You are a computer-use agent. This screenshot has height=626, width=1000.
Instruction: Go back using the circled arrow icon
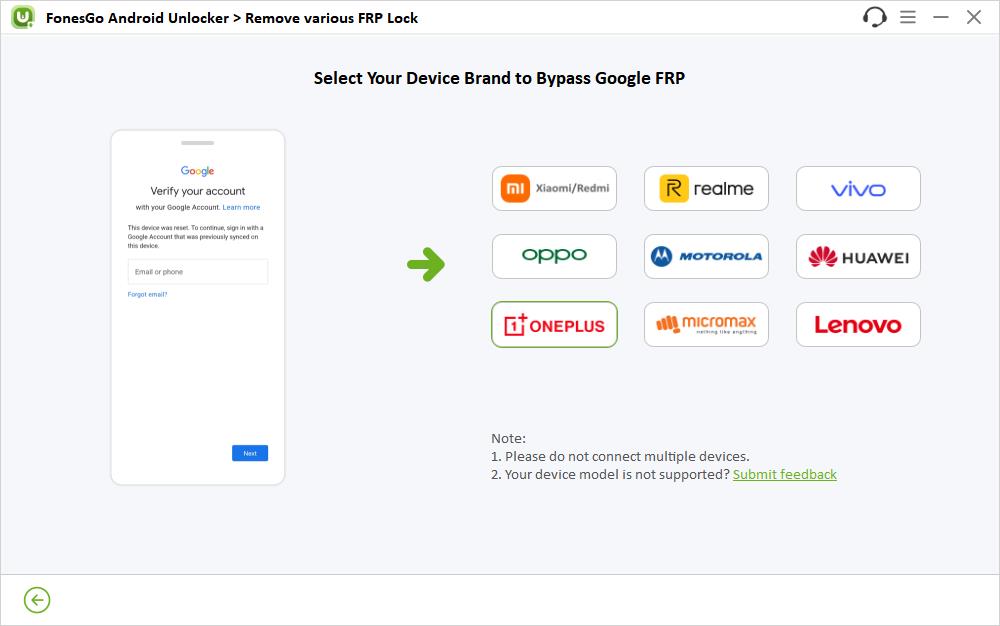[x=37, y=600]
